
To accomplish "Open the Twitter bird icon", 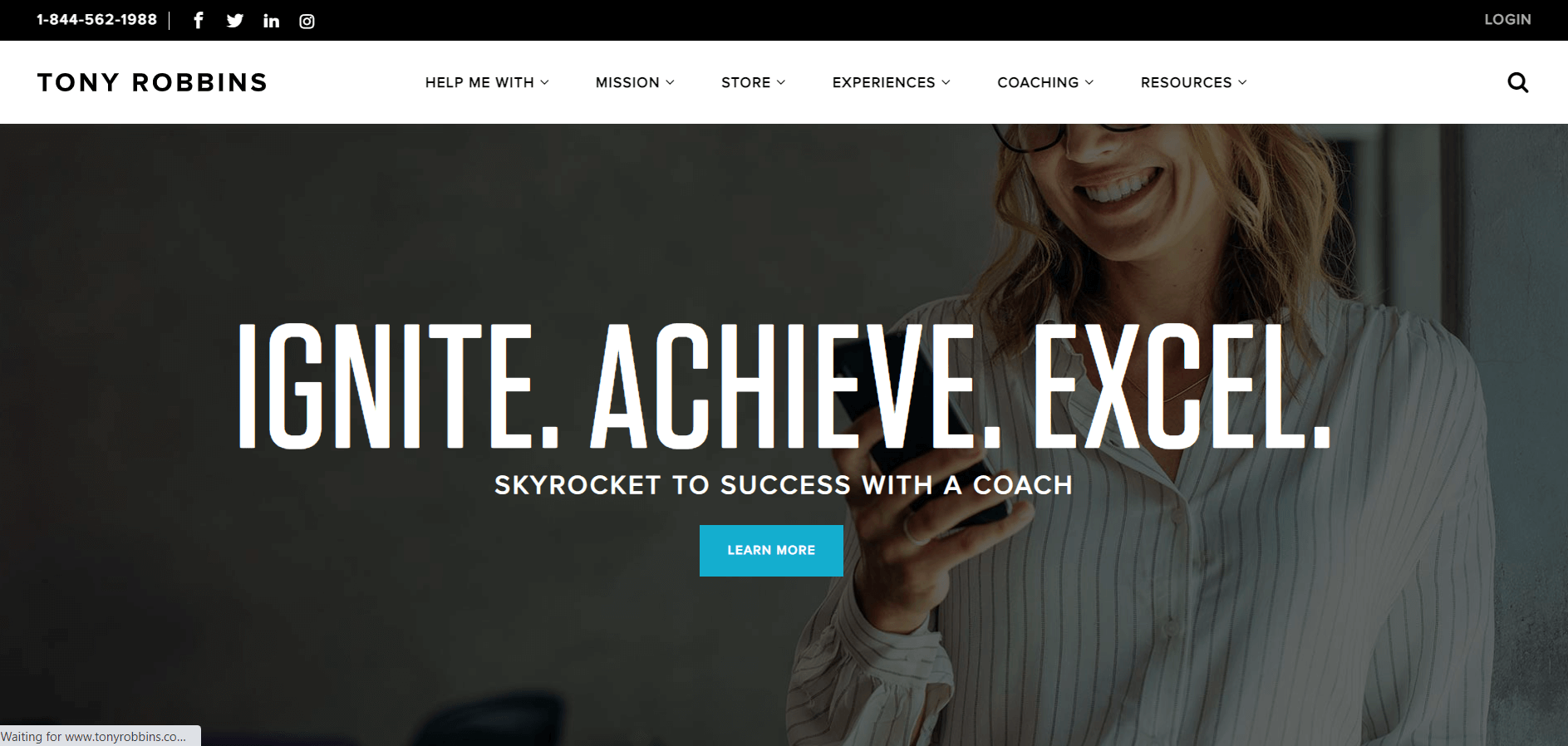I will coord(235,21).
